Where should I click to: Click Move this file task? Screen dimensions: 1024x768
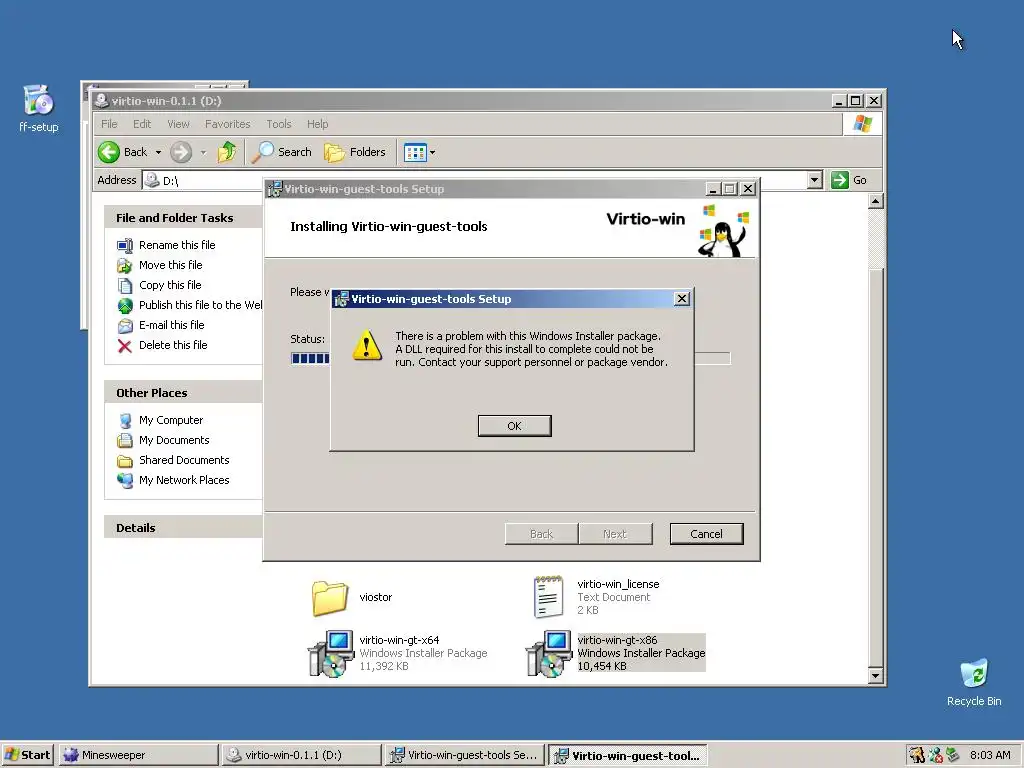click(170, 264)
